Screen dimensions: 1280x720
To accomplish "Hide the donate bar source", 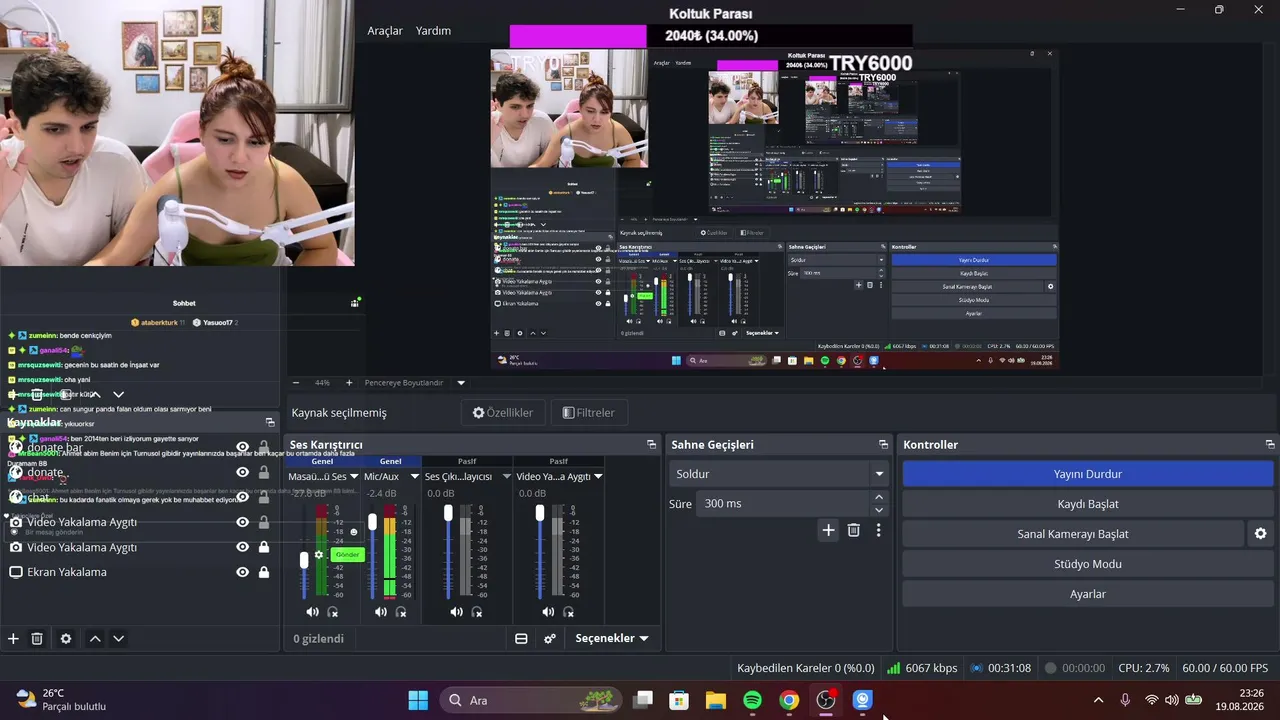I will point(242,447).
